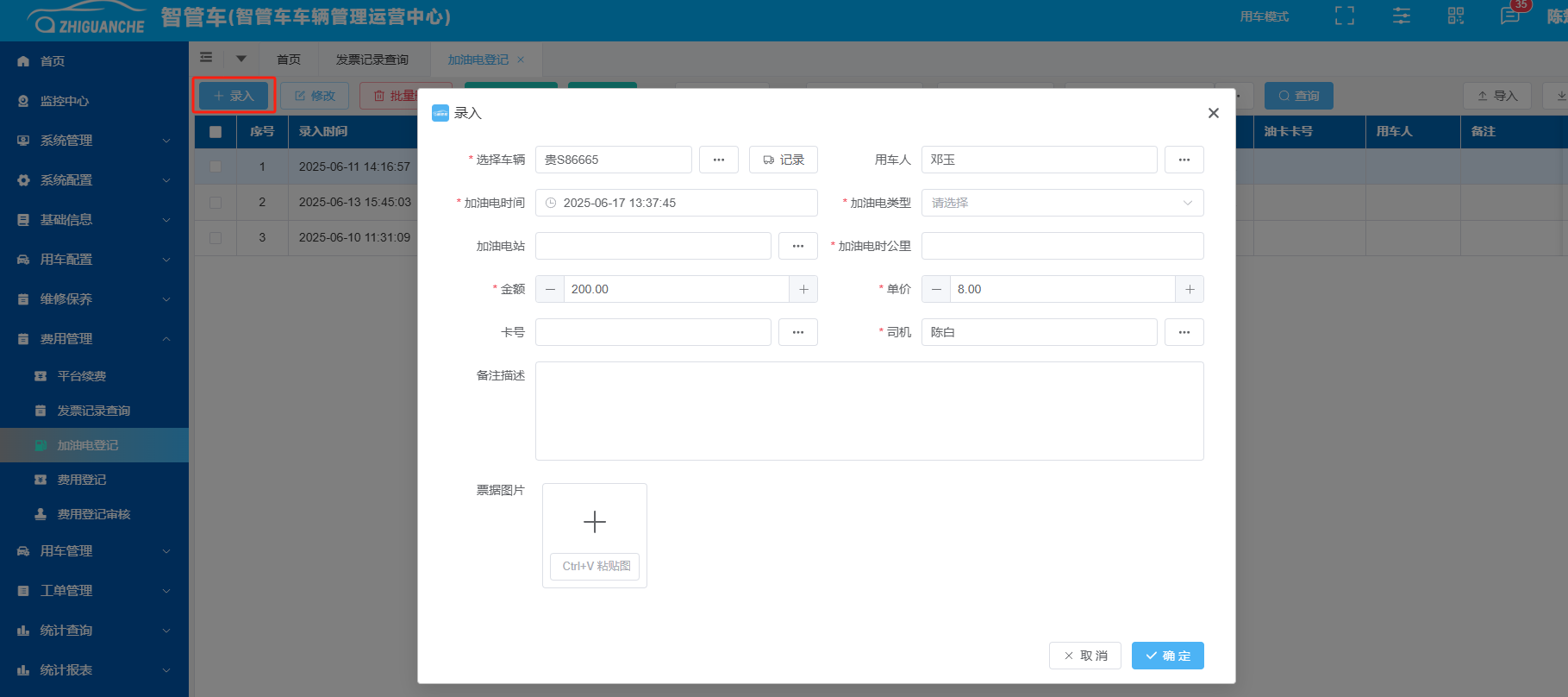Tick the checkbox for row 3

216,237
